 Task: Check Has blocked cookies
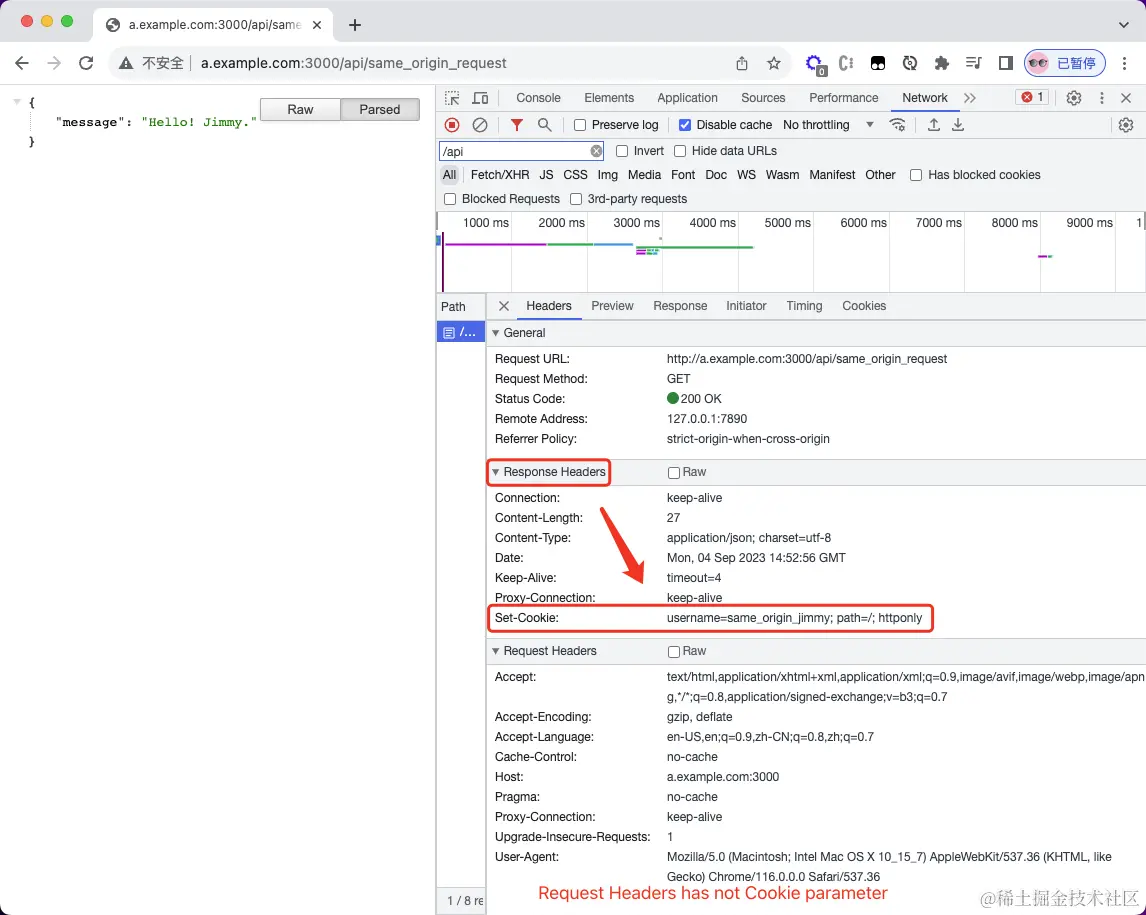tap(916, 175)
